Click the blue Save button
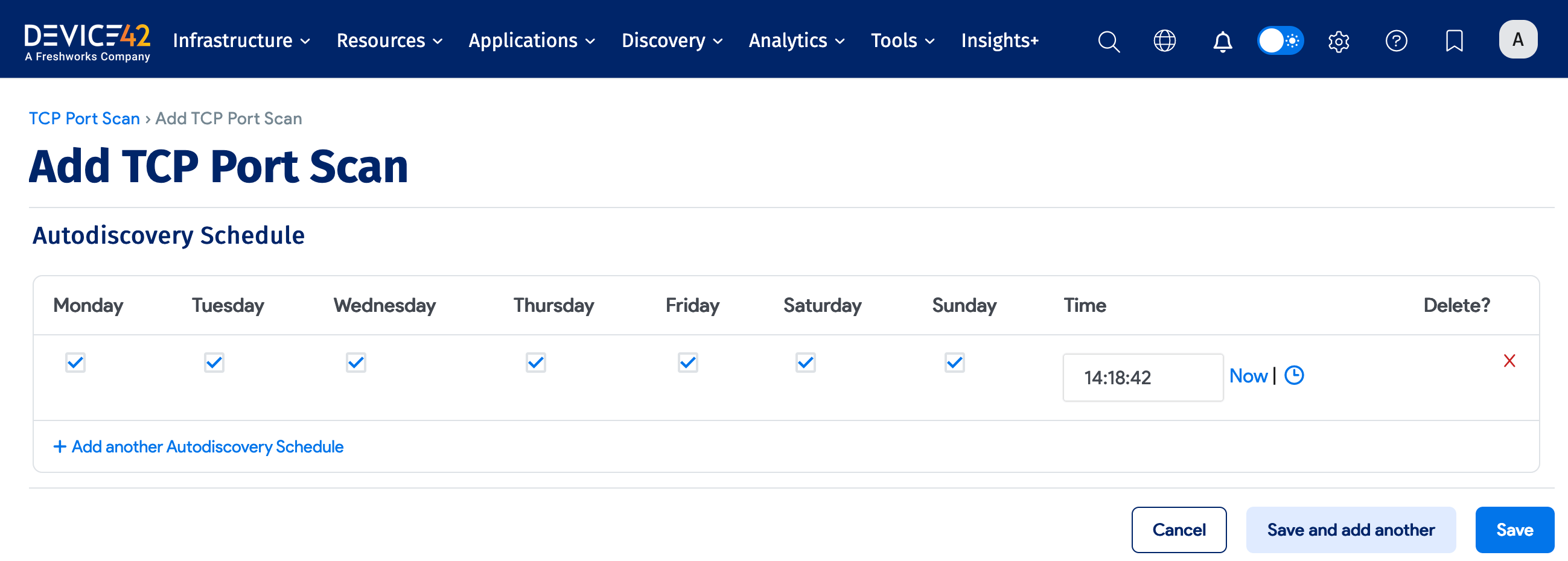The image size is (1568, 561). 1514,530
